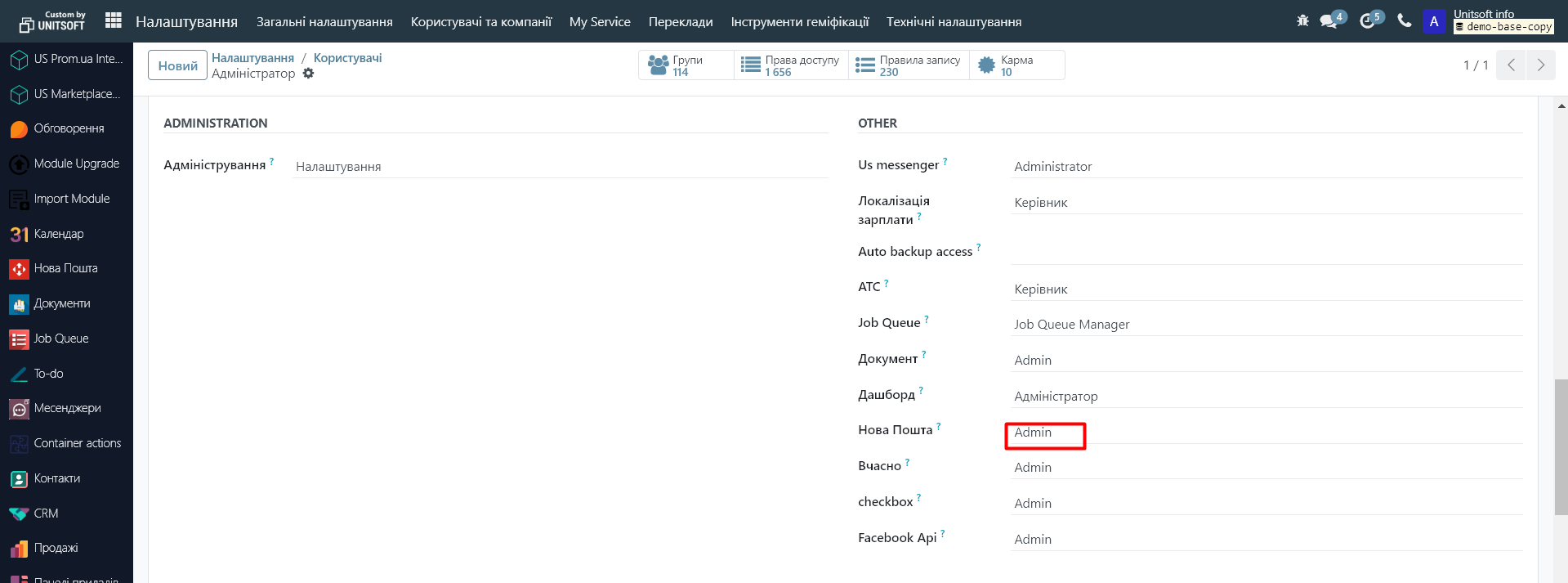Open the Адміністрування dropdown showing Налаштування

pyautogui.click(x=560, y=167)
